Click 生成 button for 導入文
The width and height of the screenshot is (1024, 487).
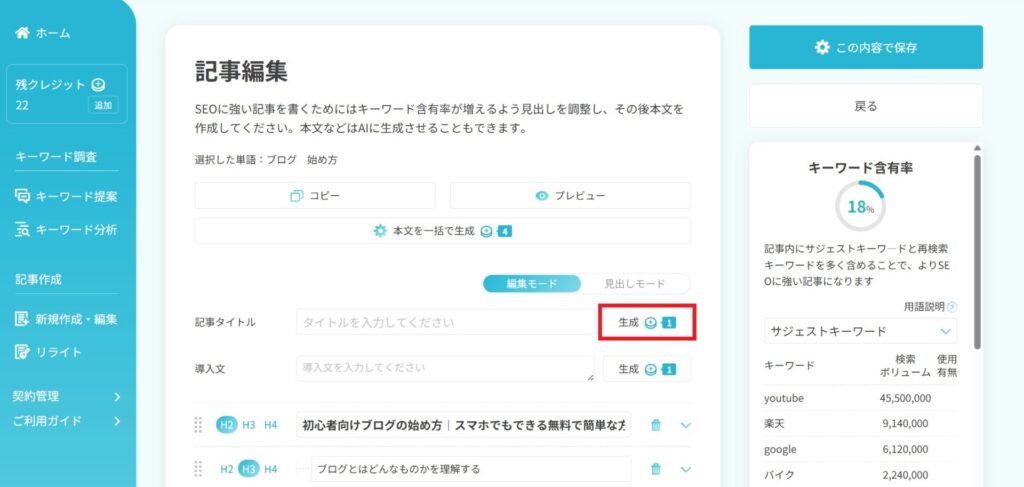[647, 368]
